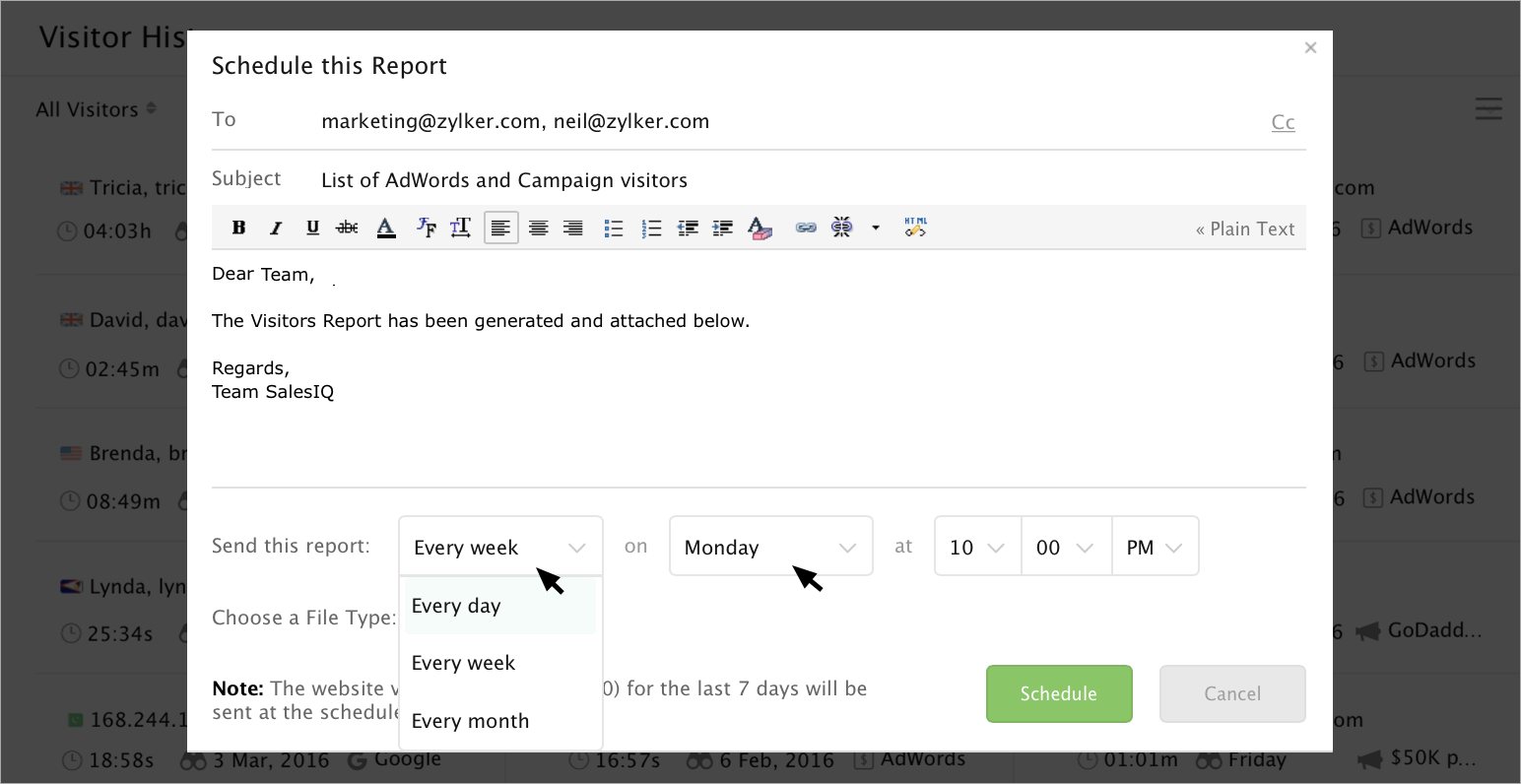Click the remove formatting eraser icon
This screenshot has height=784, width=1521.
click(x=759, y=229)
